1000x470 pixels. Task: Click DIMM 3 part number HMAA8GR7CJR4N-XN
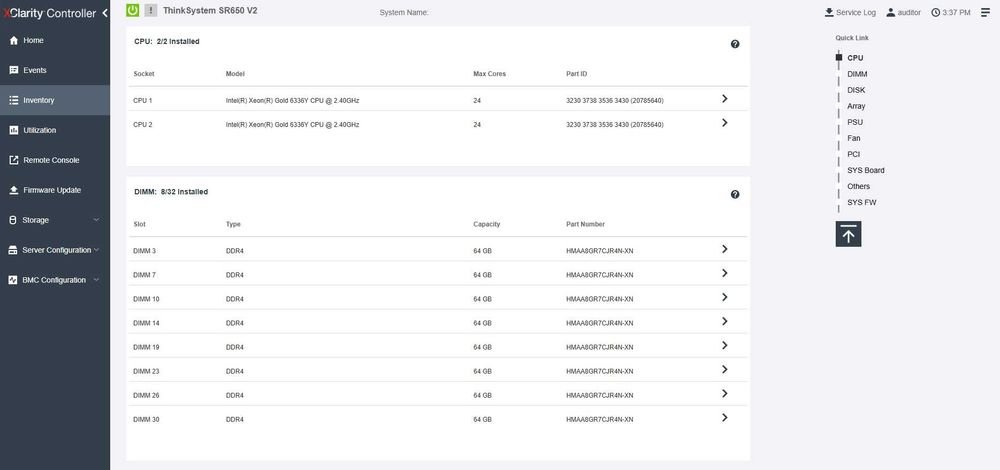(x=599, y=251)
